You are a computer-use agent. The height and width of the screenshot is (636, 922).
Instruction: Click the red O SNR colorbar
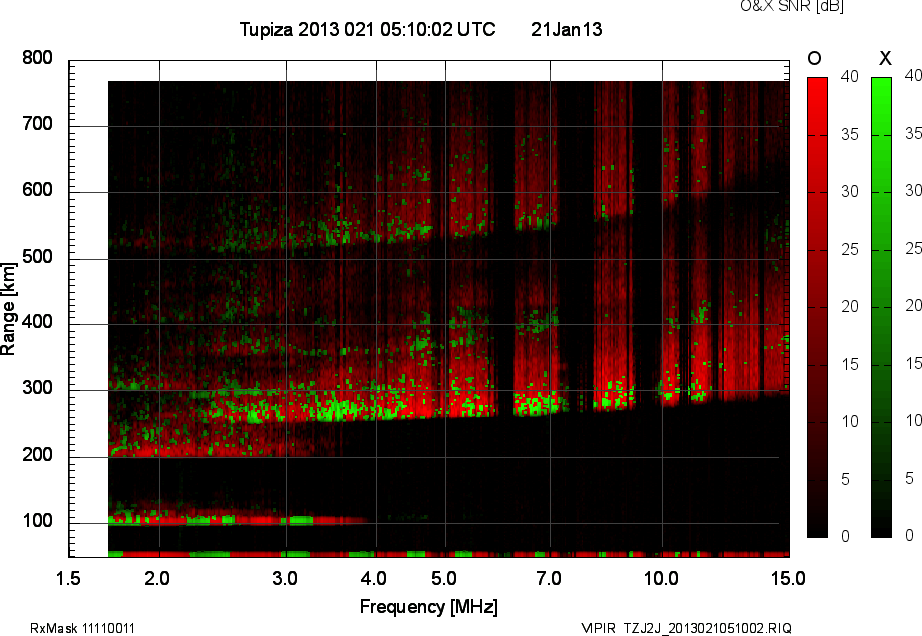(817, 307)
